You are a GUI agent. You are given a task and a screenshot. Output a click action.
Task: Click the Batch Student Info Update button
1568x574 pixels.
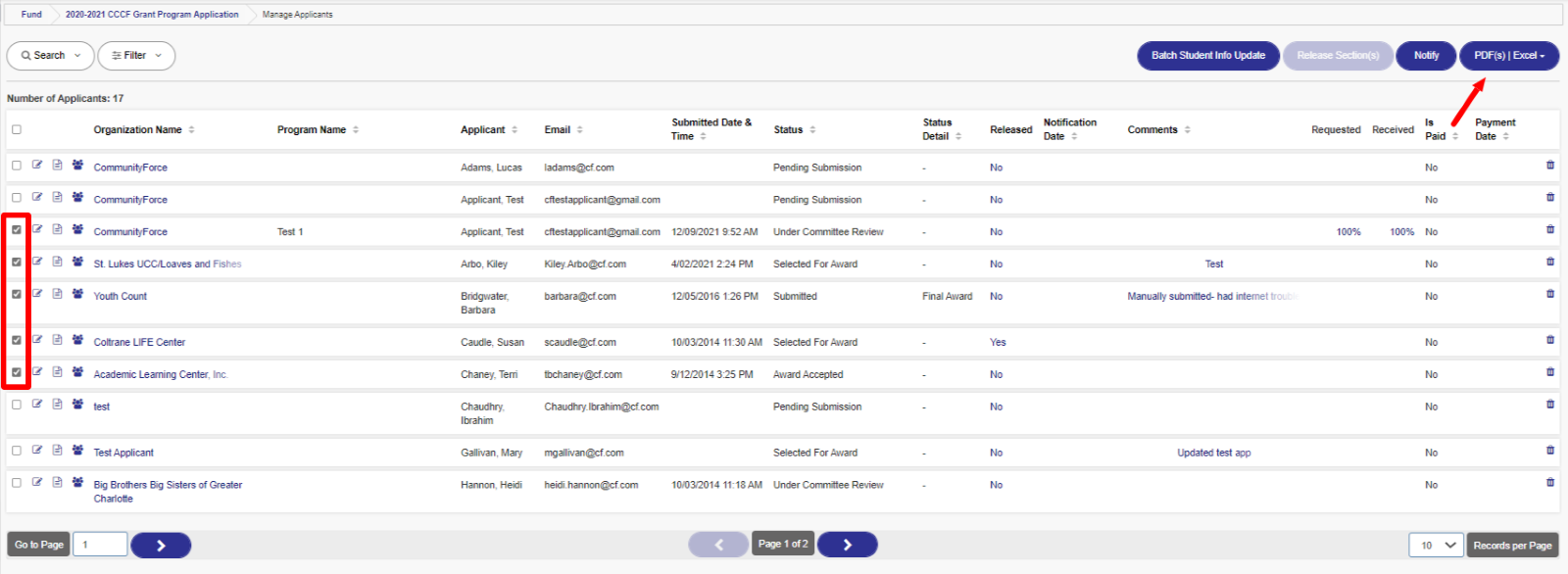[x=1207, y=56]
